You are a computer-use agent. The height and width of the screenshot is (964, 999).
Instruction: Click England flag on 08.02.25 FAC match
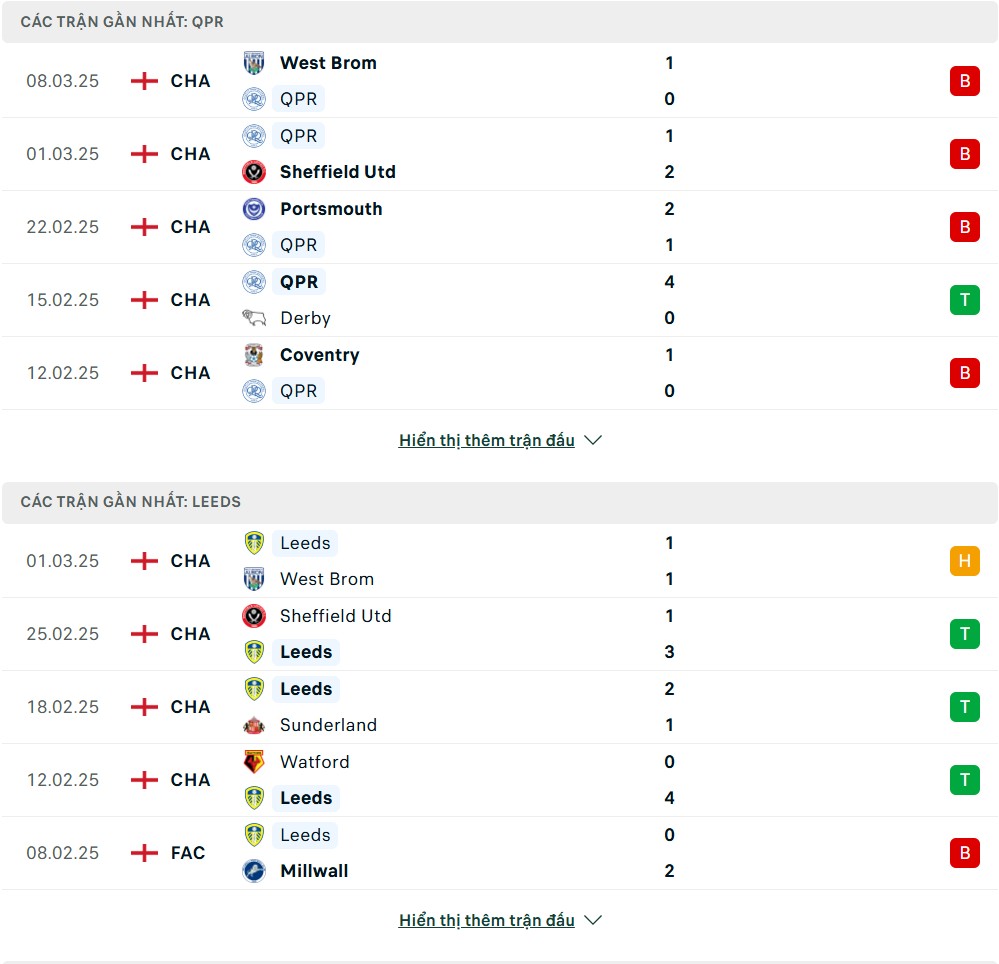click(144, 852)
